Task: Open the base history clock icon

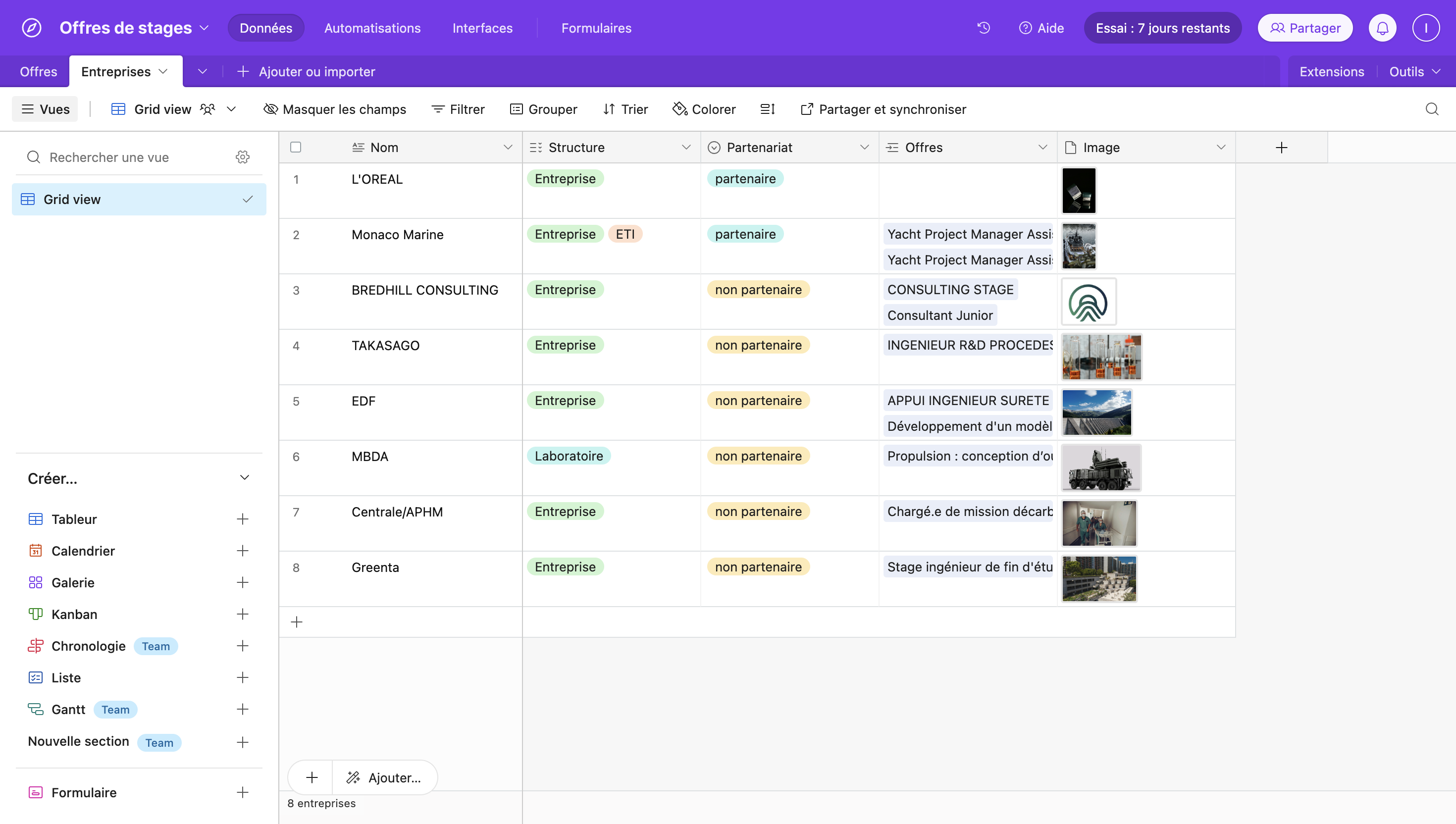Action: point(984,28)
